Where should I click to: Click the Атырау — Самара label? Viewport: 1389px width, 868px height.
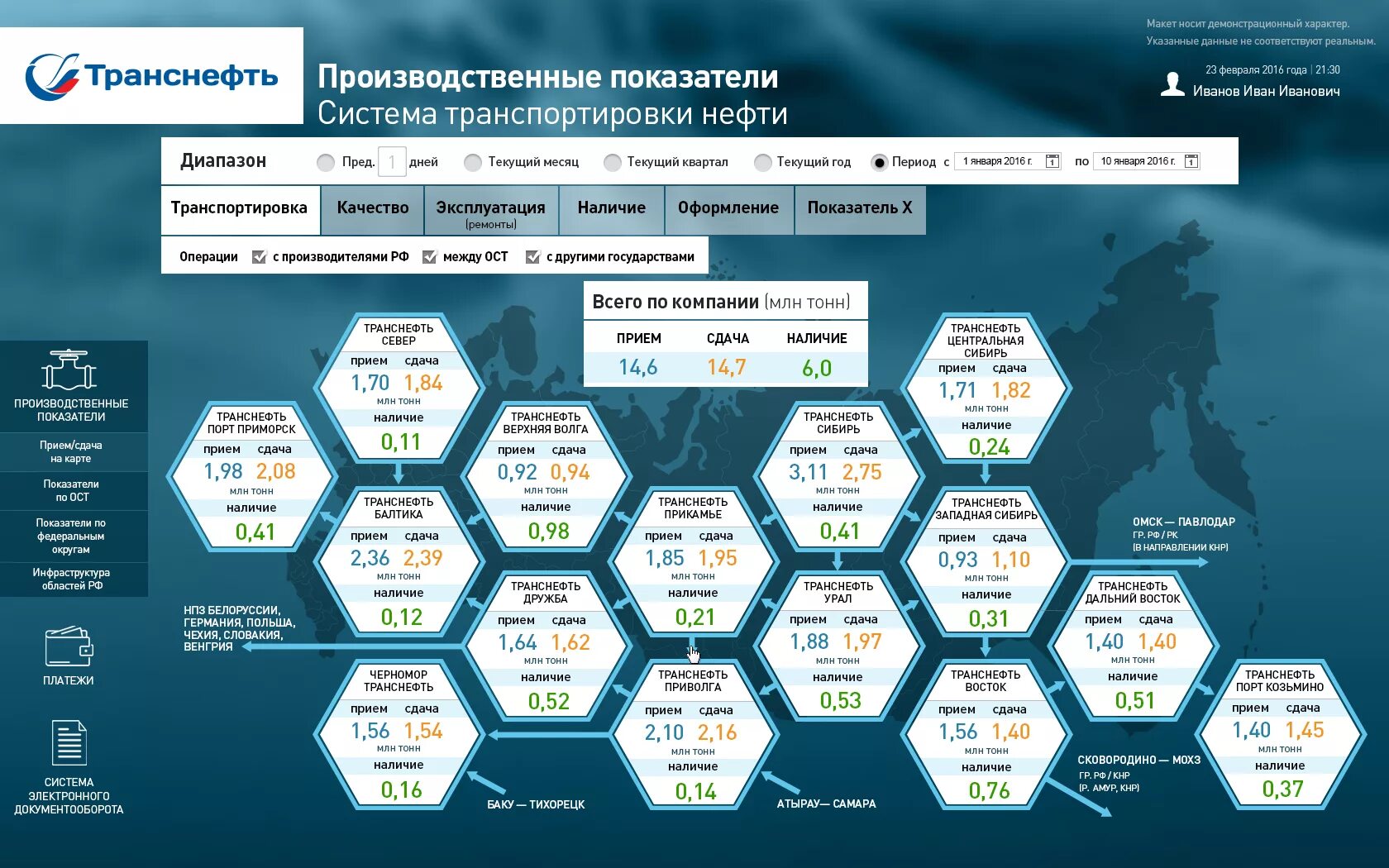point(826,804)
